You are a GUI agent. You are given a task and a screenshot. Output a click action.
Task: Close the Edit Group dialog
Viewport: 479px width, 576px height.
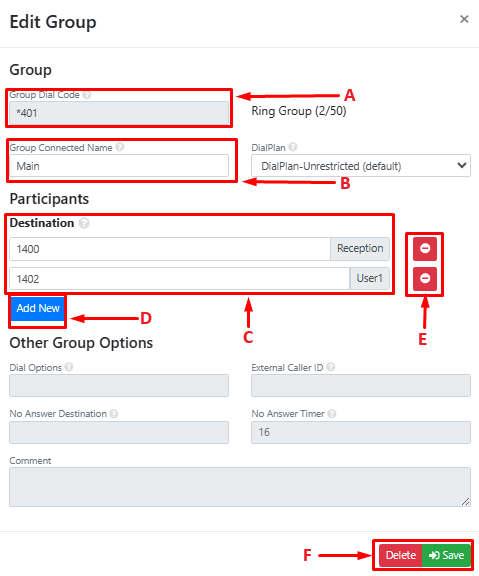[x=464, y=19]
